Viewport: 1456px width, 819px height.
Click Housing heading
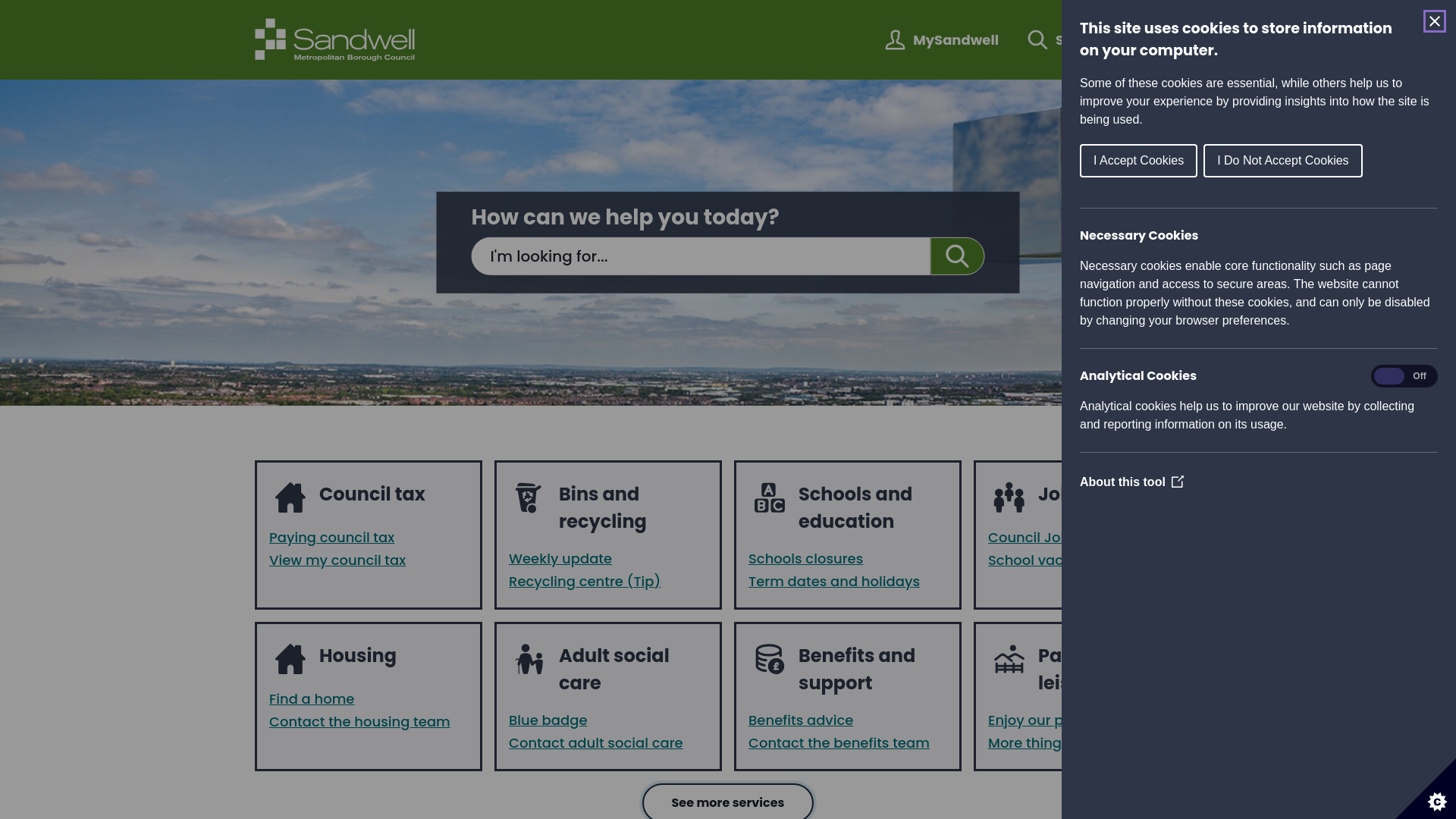tap(357, 656)
